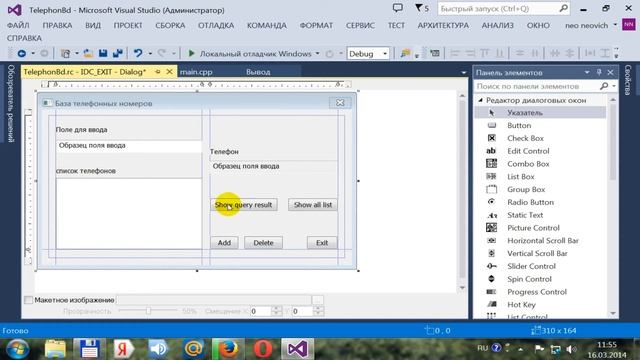Enable the Макетное изображение checkbox
640x360 pixels.
point(29,300)
